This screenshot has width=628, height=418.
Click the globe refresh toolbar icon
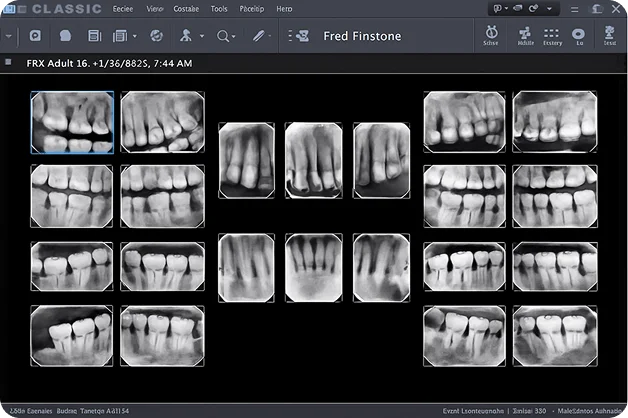point(156,36)
